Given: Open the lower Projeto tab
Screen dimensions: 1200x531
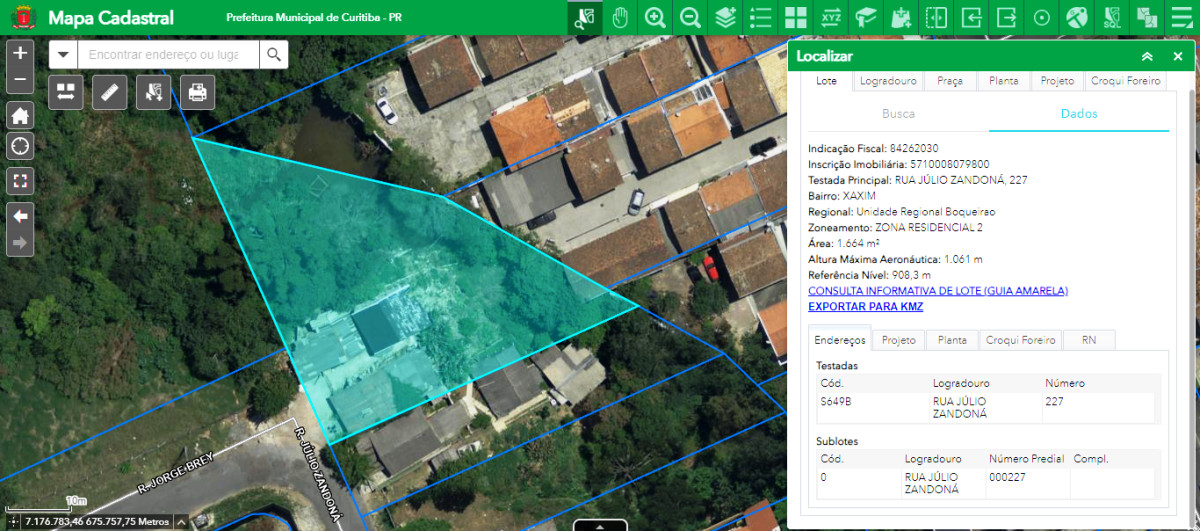Looking at the screenshot, I should tap(899, 340).
